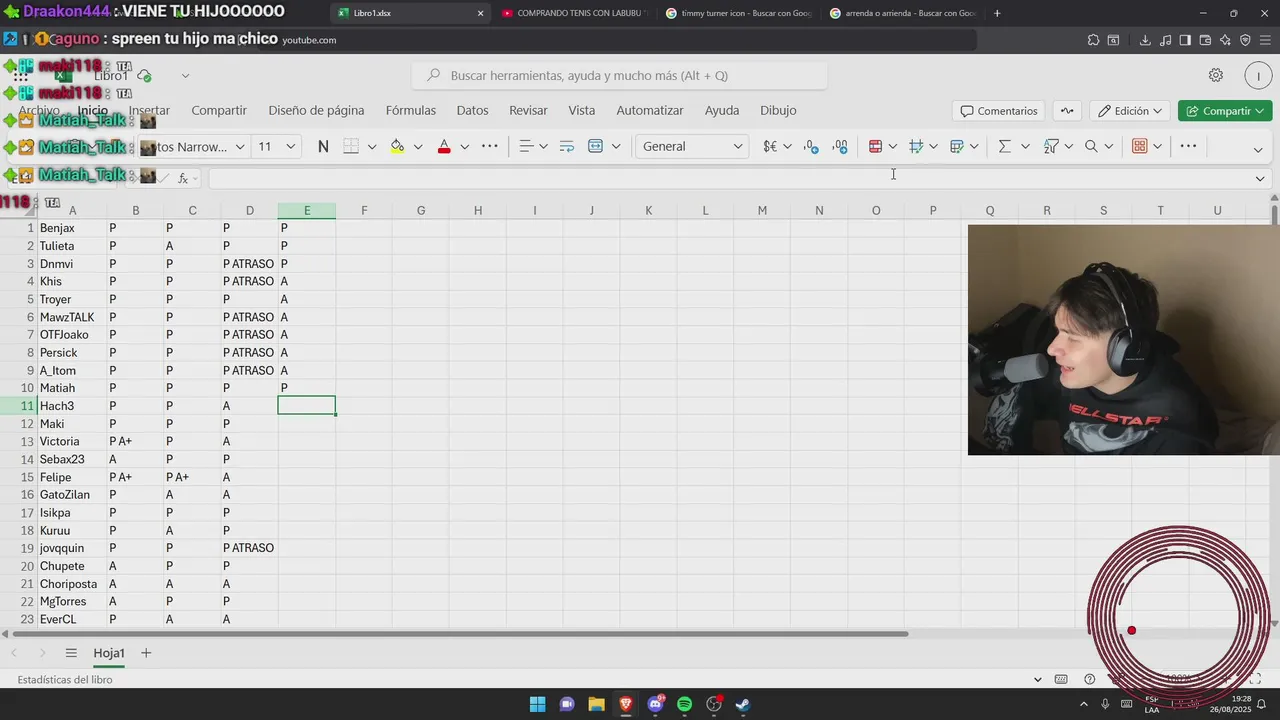Viewport: 1280px width, 720px height.
Task: Open Spotify from the taskbar
Action: [684, 704]
